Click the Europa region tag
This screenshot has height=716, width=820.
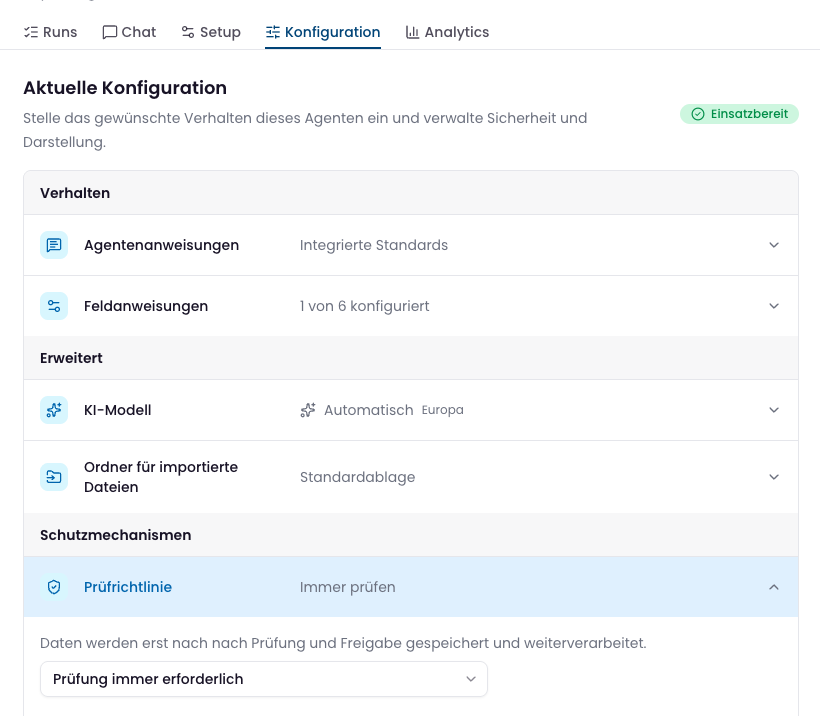[x=442, y=410]
